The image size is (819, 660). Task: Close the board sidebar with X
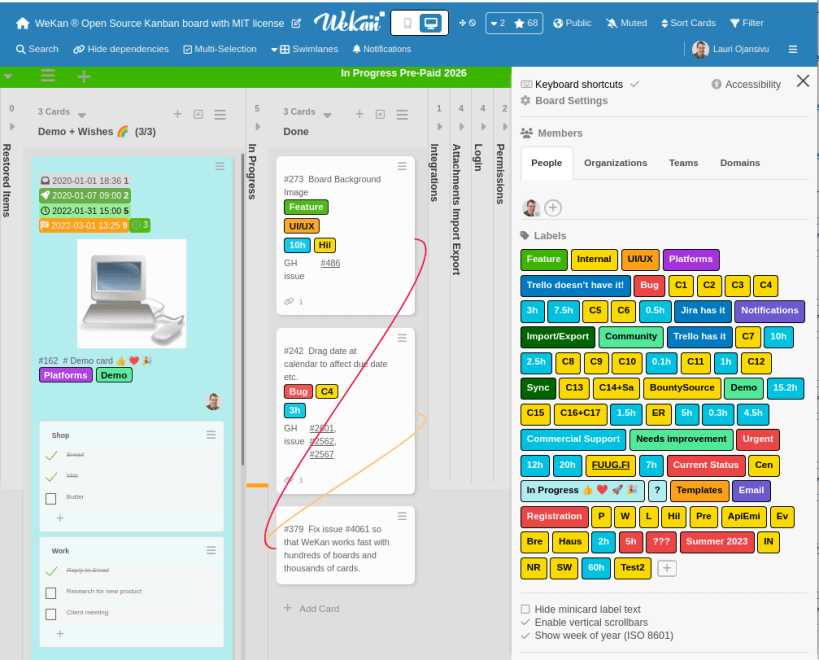(x=803, y=80)
